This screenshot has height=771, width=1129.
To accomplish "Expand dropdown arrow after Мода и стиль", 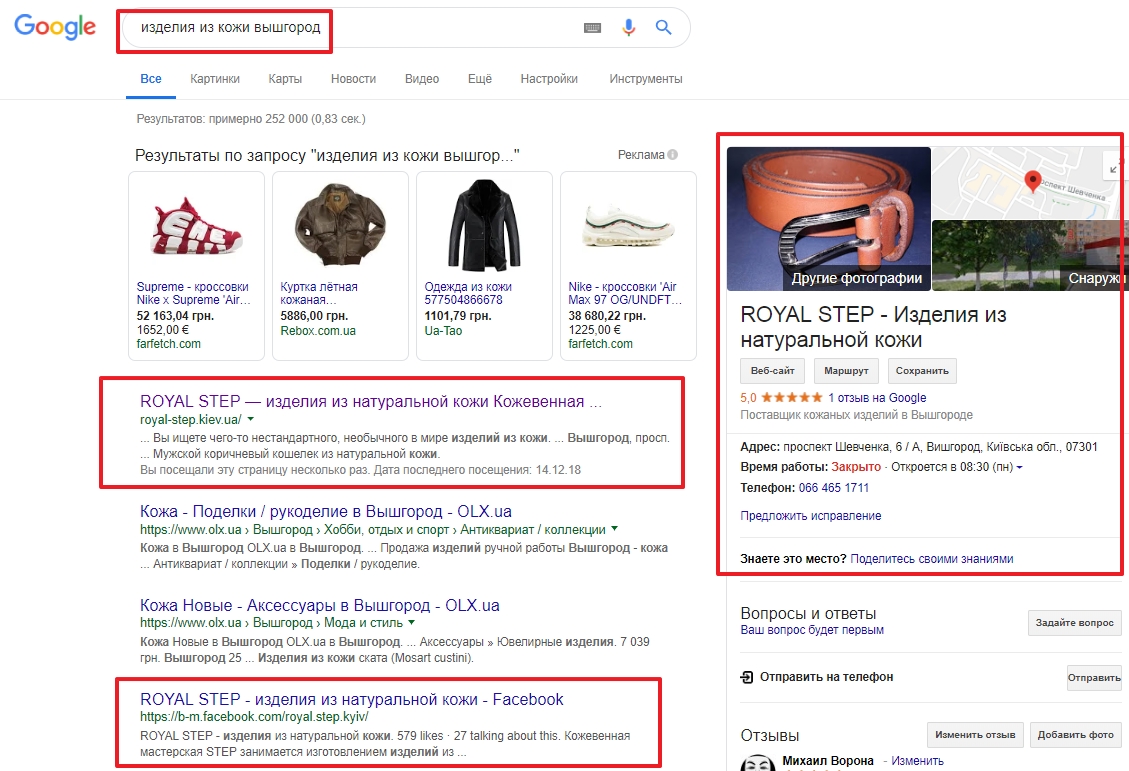I will (x=411, y=623).
